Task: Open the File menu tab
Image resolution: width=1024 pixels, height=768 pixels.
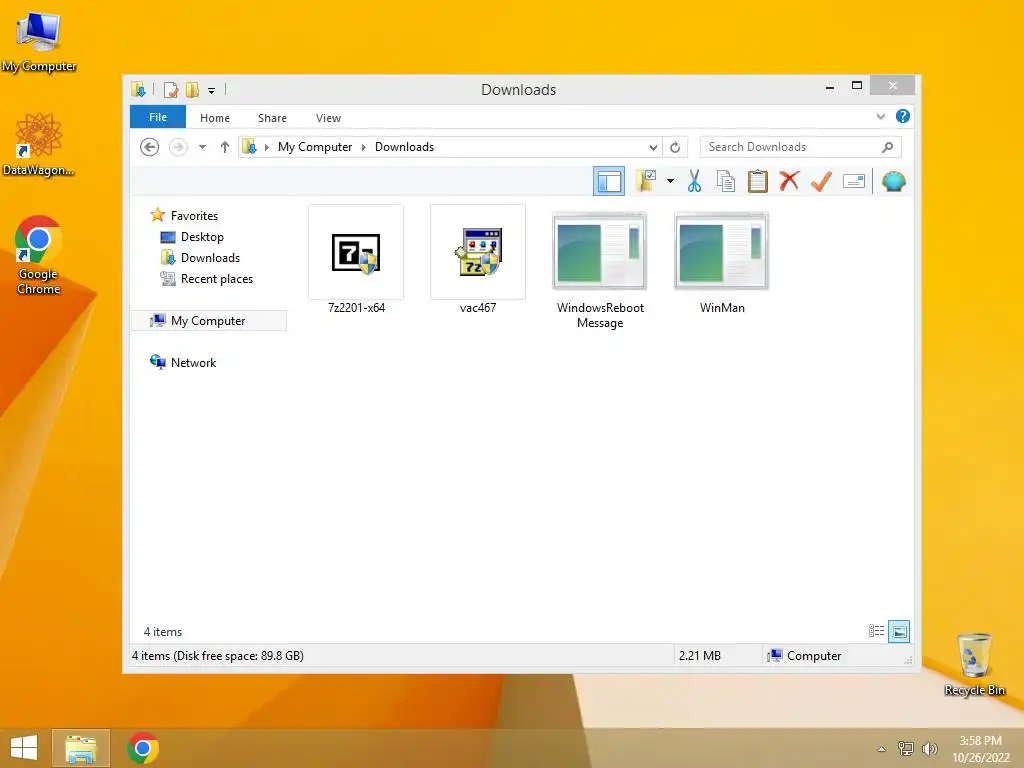Action: click(x=158, y=117)
